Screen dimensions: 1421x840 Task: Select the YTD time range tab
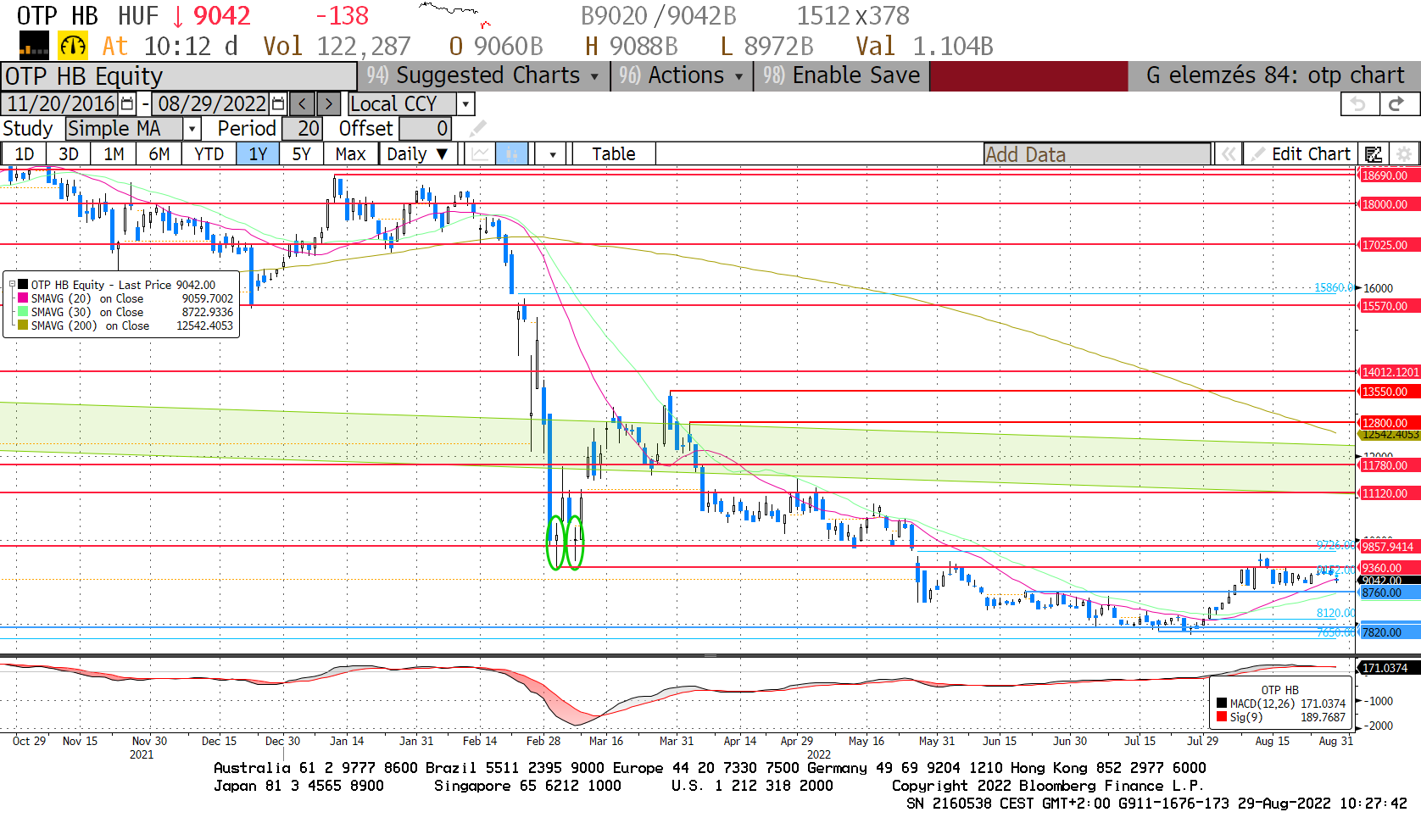[x=209, y=154]
